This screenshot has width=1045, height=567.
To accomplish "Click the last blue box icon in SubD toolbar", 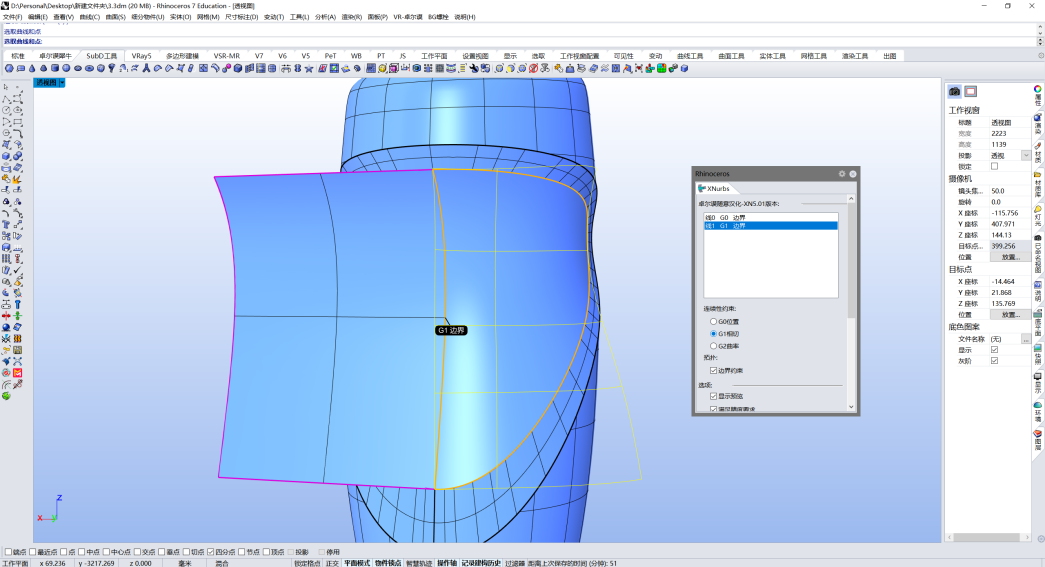I will (x=684, y=68).
